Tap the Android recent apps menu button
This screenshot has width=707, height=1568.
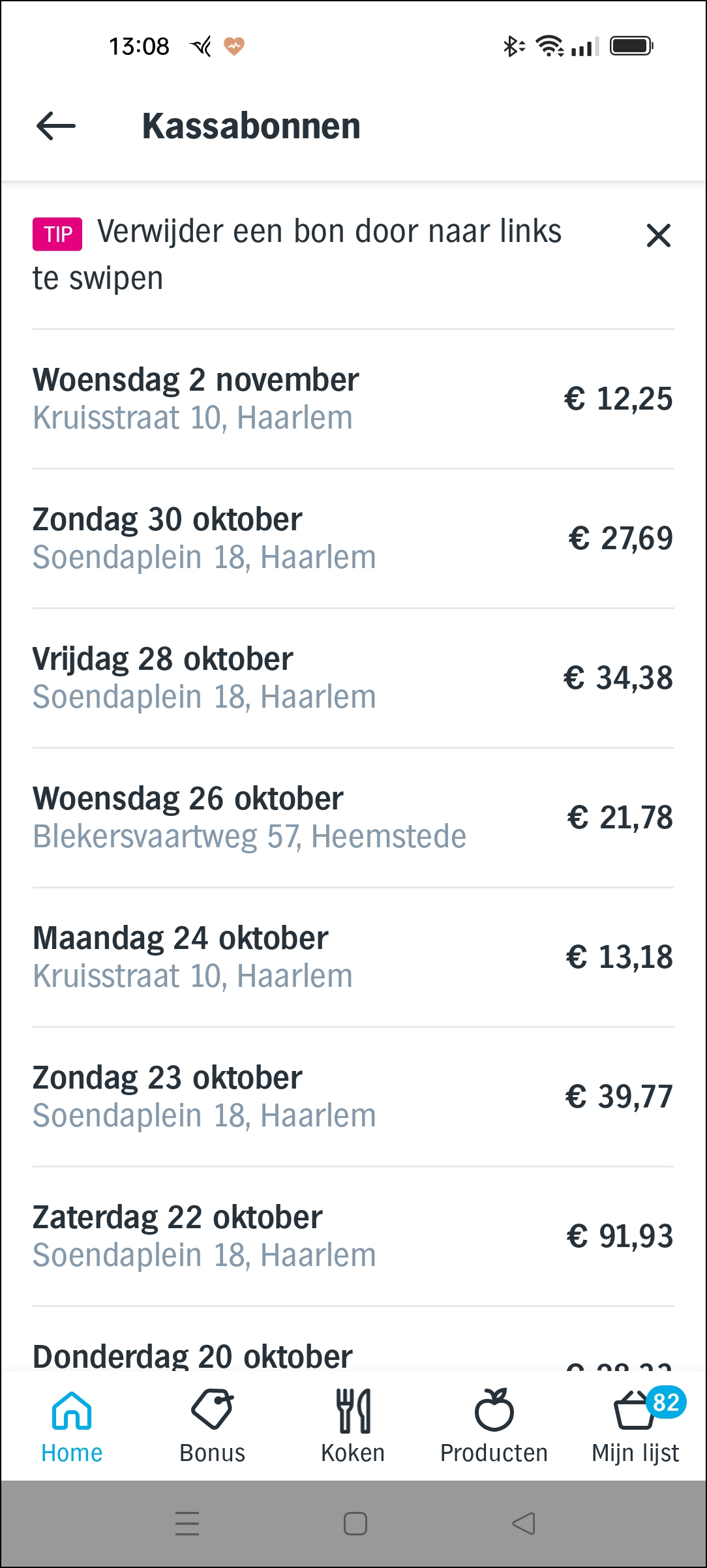[187, 1524]
